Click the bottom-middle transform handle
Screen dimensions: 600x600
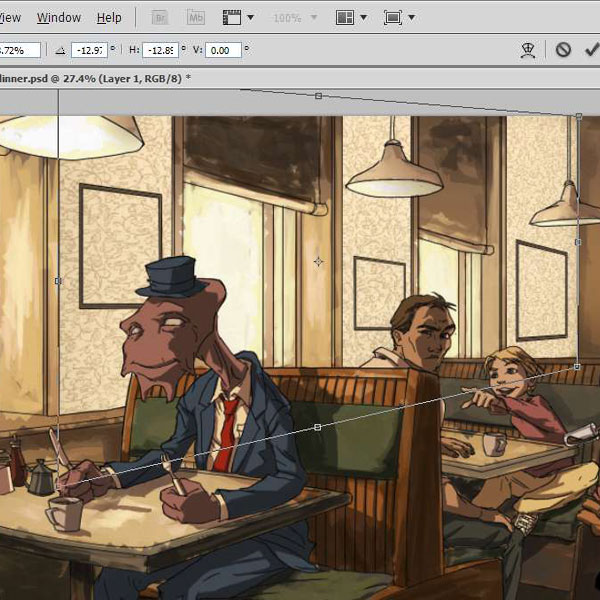[317, 427]
